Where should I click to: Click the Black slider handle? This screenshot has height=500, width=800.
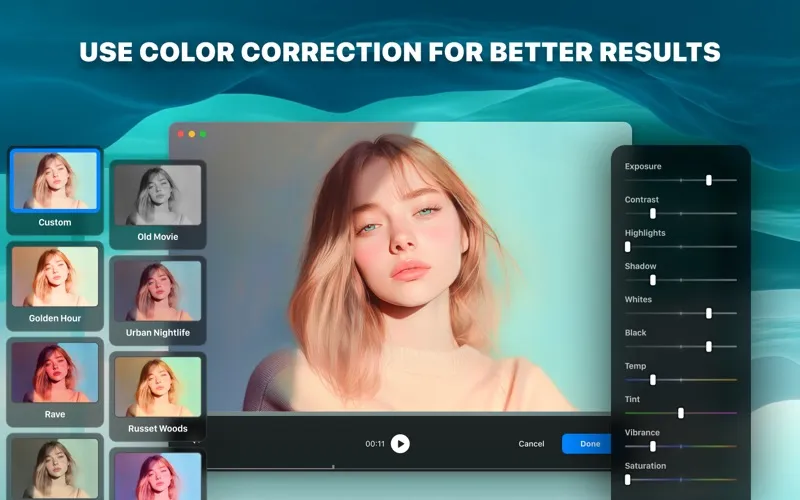point(709,346)
